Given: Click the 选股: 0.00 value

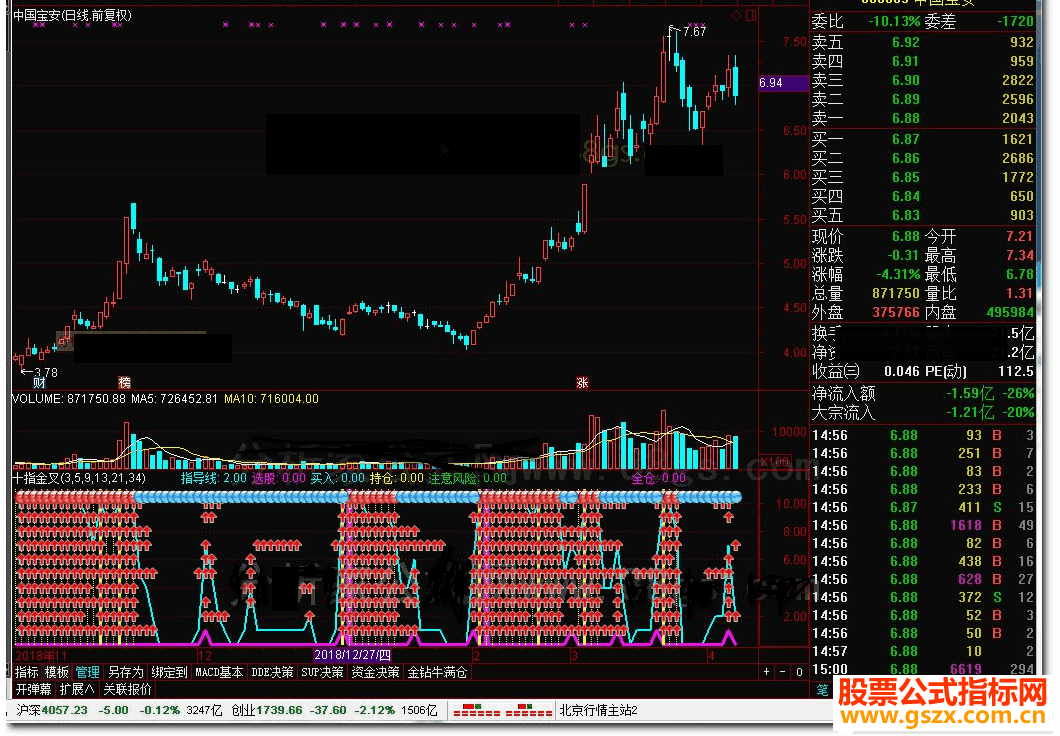Looking at the screenshot, I should tap(279, 478).
